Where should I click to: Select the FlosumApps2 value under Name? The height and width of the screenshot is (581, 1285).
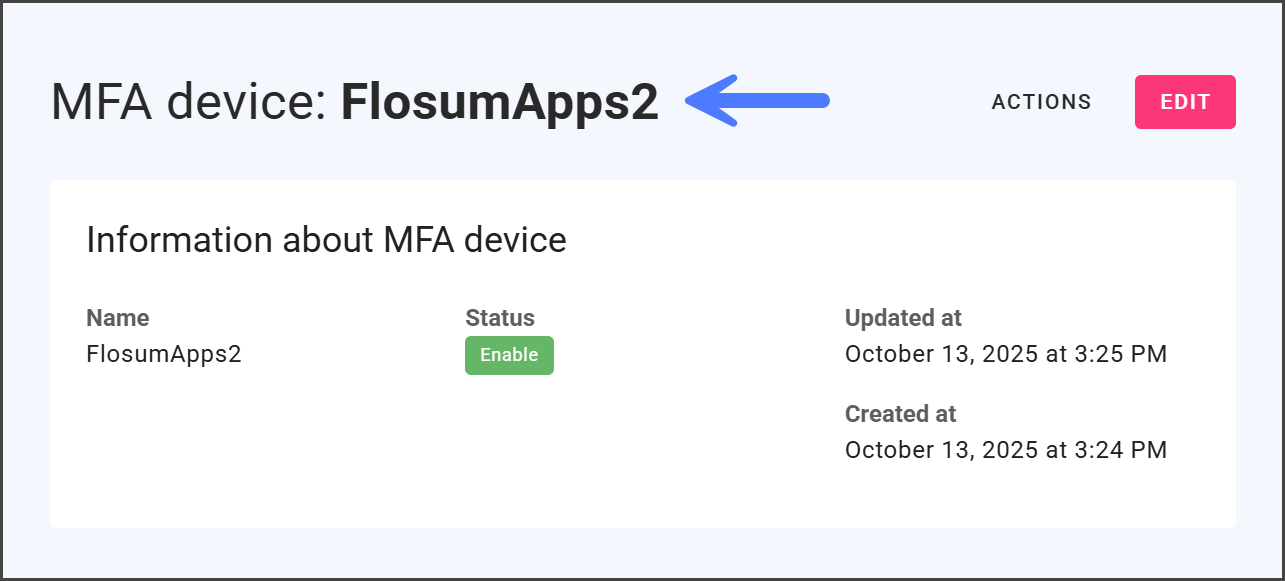point(164,354)
